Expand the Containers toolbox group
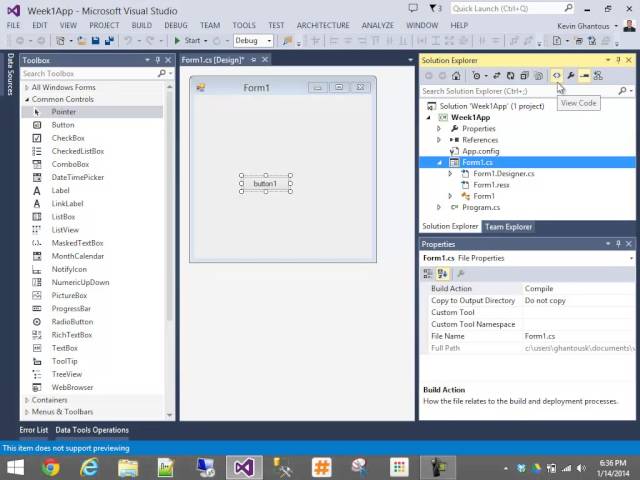This screenshot has width=640, height=480. tap(27, 400)
